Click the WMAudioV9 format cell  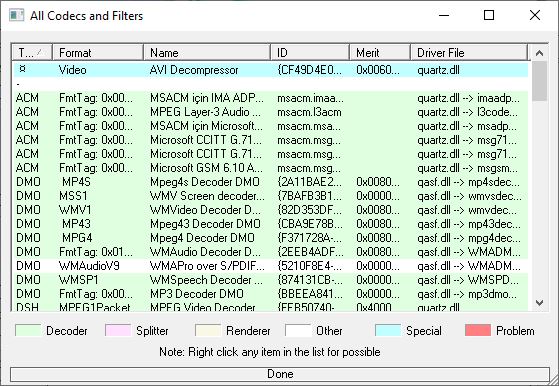pos(89,266)
